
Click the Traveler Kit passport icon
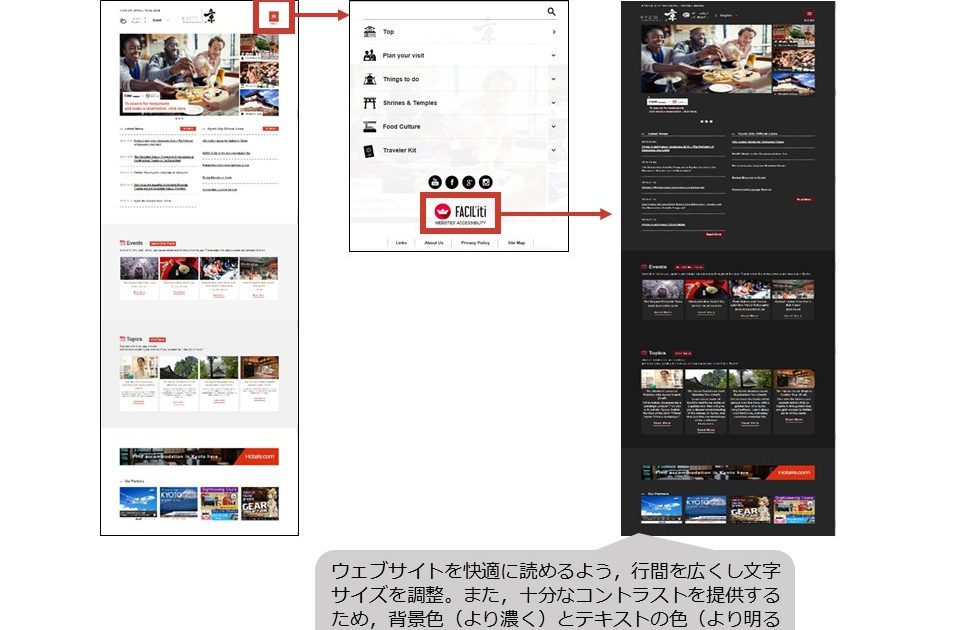pyautogui.click(x=370, y=150)
